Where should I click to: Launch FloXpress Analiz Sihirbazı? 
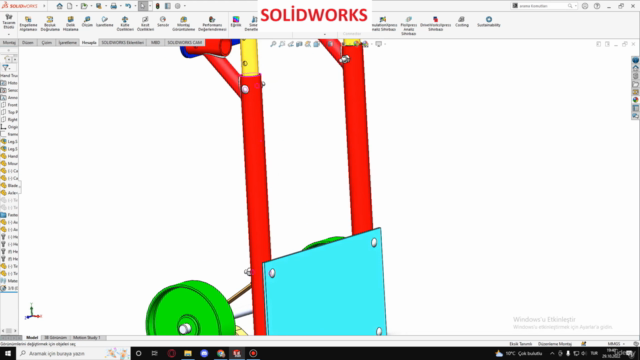409,26
